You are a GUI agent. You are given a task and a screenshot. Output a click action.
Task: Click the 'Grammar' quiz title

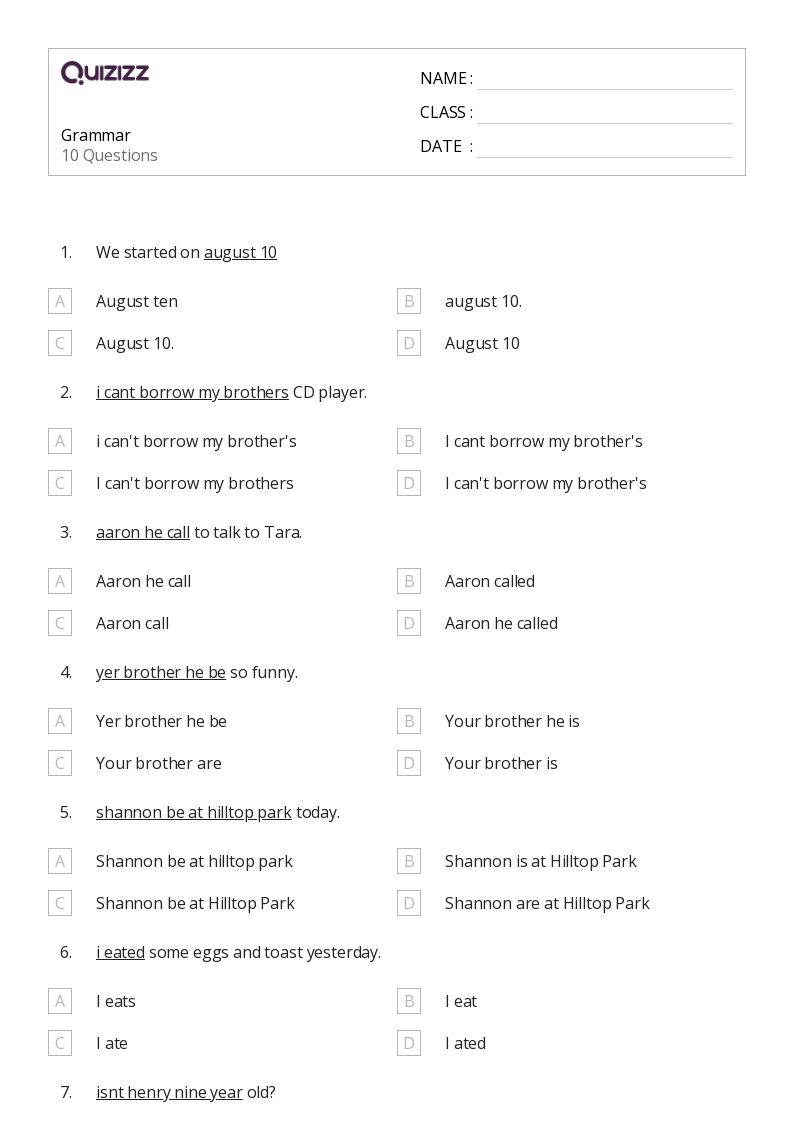click(x=96, y=135)
